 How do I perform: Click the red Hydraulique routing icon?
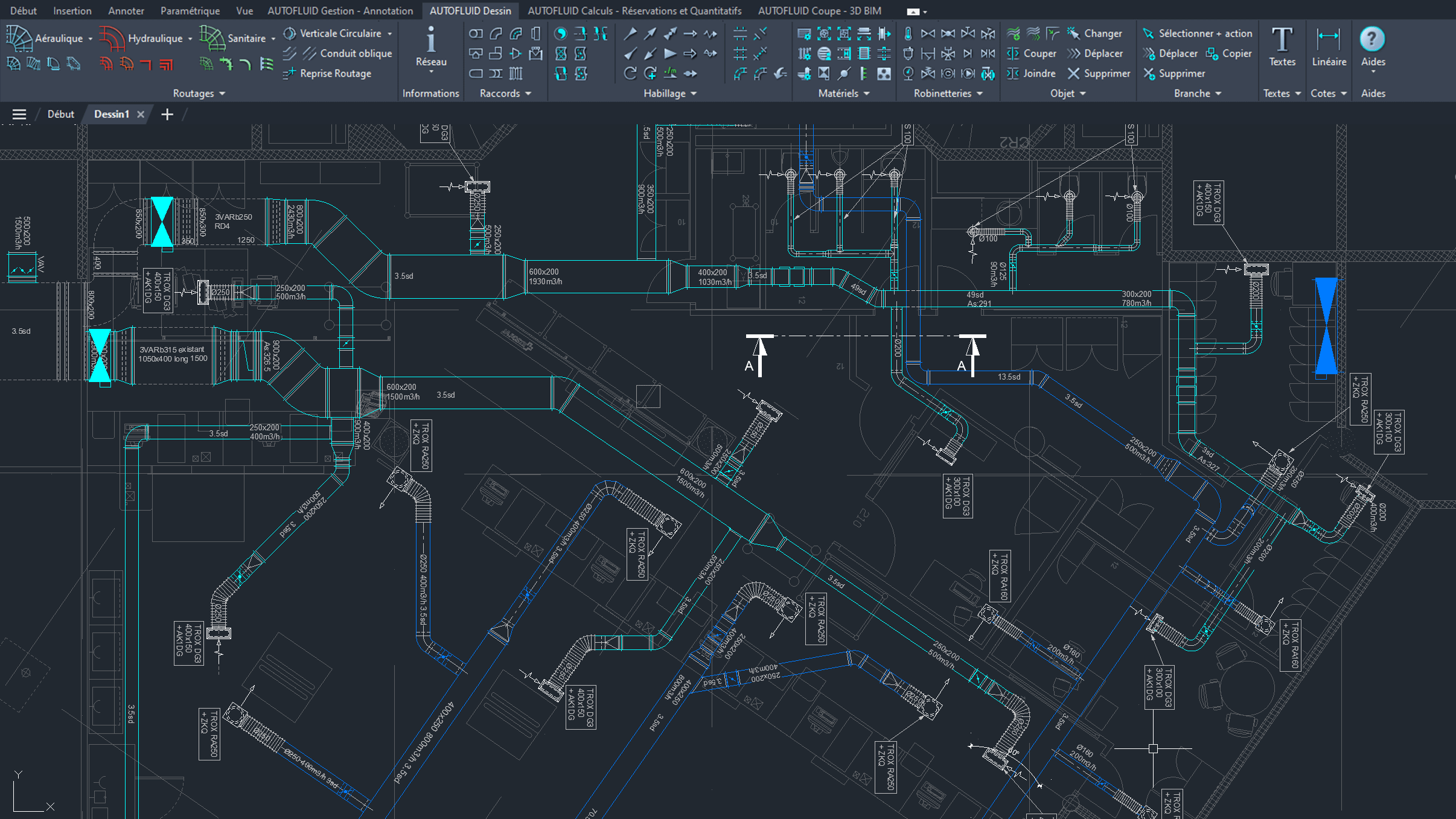pyautogui.click(x=112, y=38)
